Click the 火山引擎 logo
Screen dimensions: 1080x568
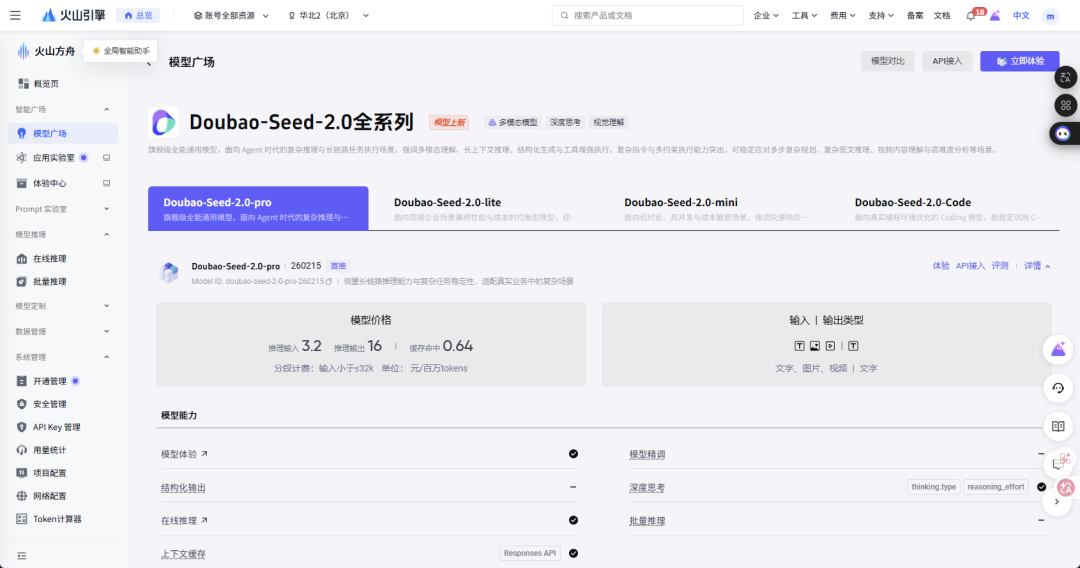(x=73, y=15)
